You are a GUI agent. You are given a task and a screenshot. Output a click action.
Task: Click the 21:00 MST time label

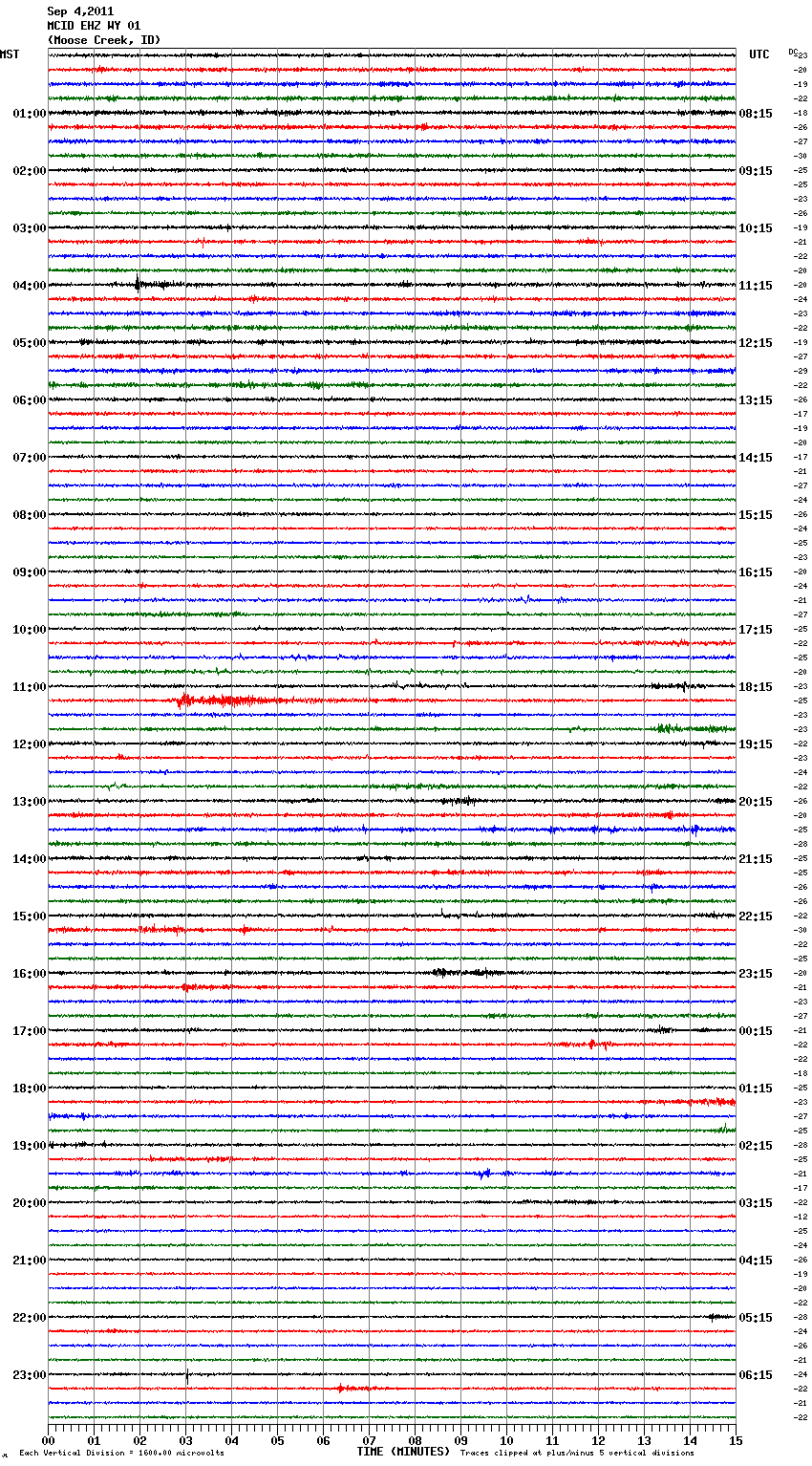pyautogui.click(x=30, y=1261)
